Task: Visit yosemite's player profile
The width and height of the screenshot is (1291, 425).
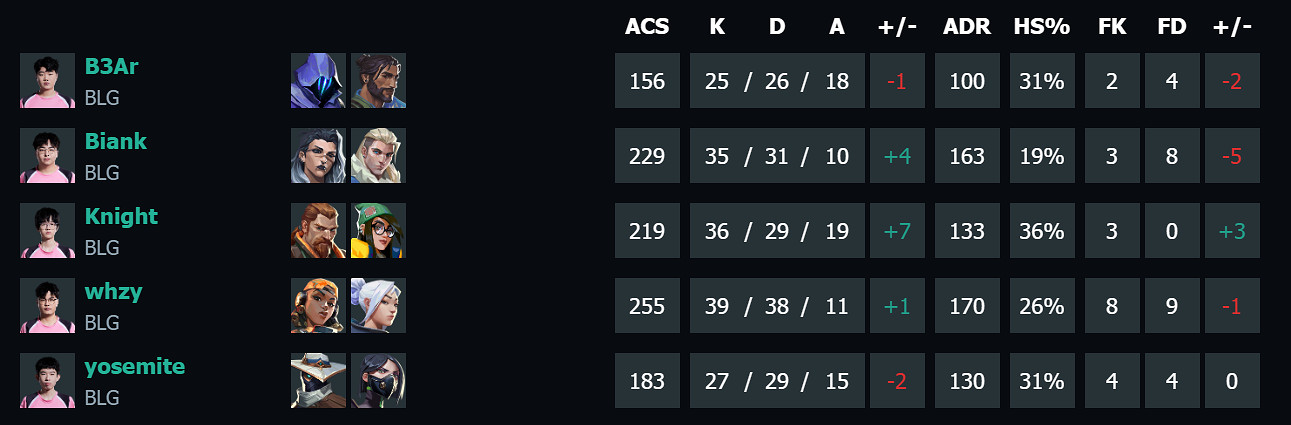Action: pyautogui.click(x=134, y=367)
